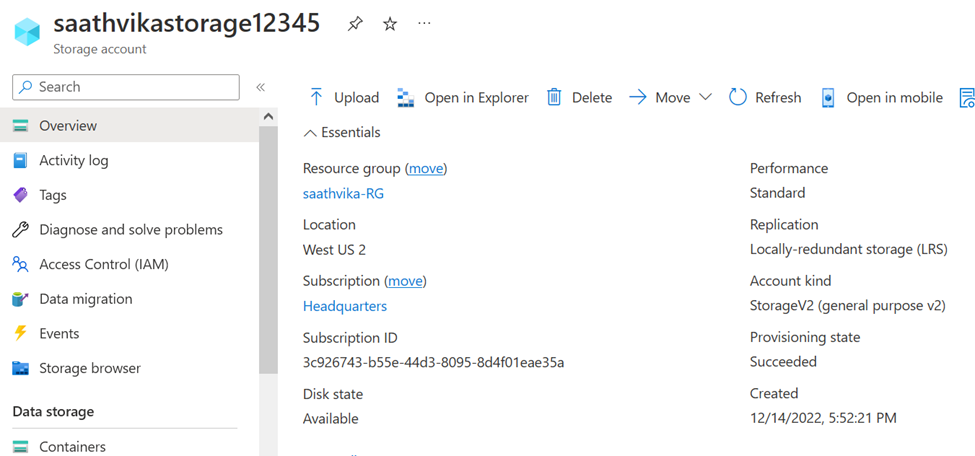Image resolution: width=975 pixels, height=456 pixels.
Task: Click the Move arrow icon
Action: point(638,98)
